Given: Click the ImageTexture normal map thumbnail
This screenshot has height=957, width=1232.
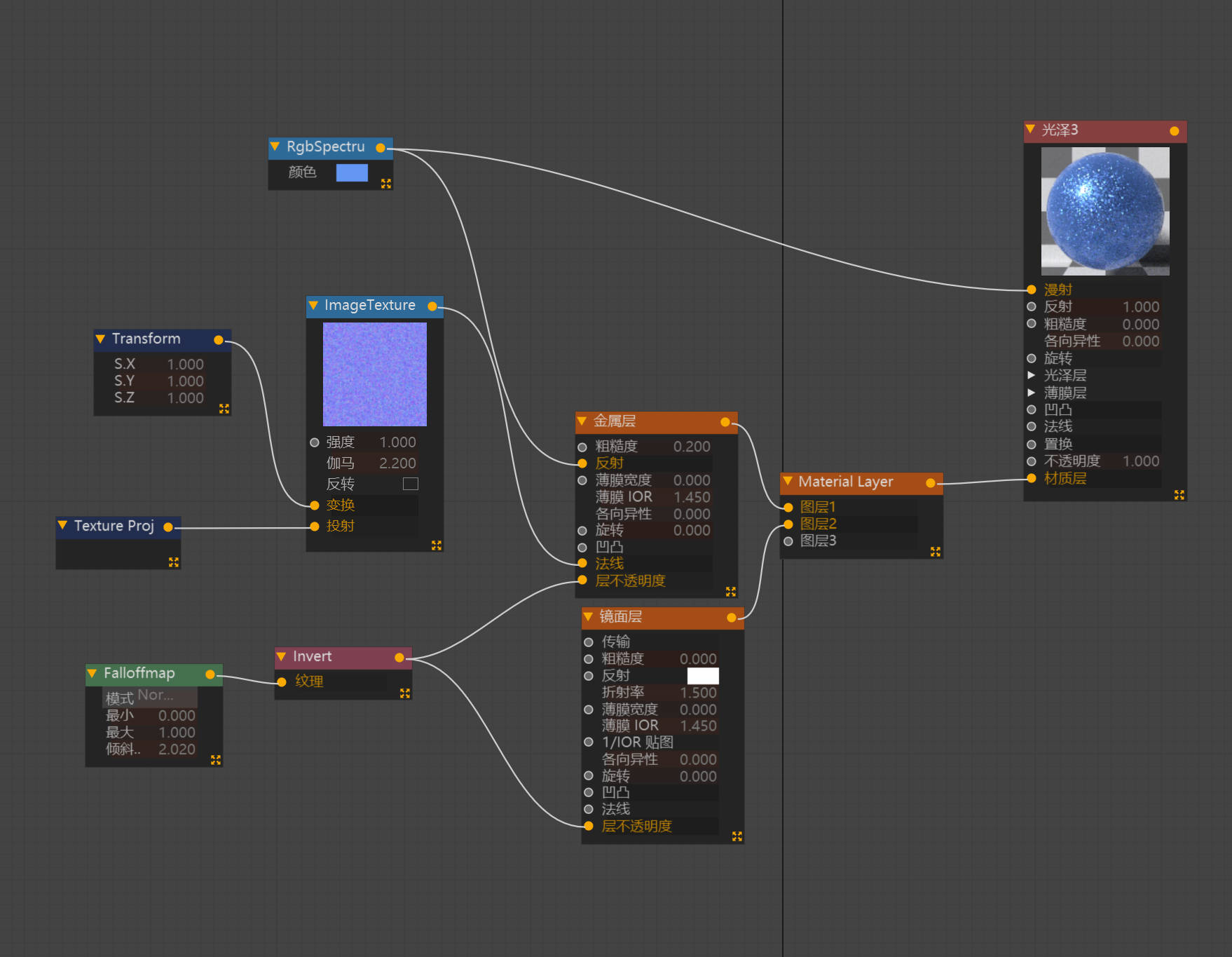Looking at the screenshot, I should pyautogui.click(x=375, y=374).
